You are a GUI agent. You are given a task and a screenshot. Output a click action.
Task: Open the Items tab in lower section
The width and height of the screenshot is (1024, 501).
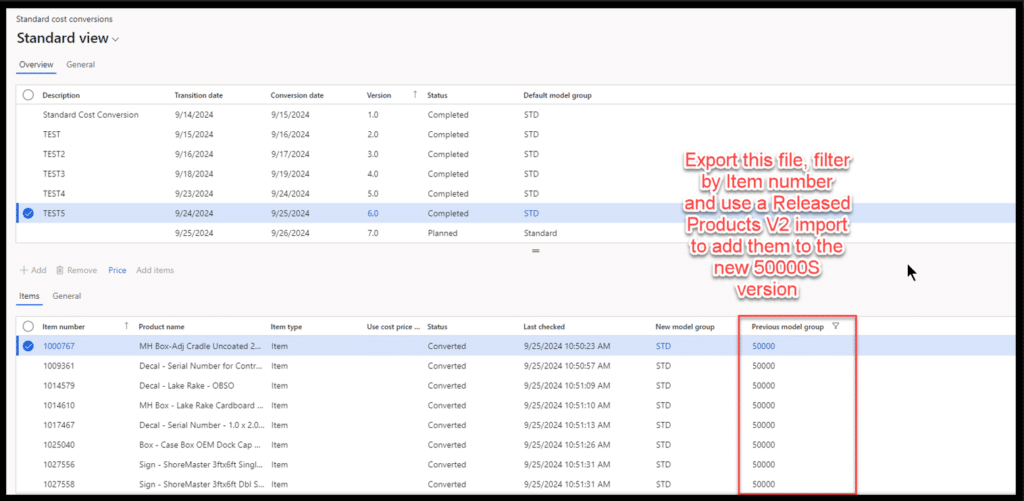tap(30, 296)
